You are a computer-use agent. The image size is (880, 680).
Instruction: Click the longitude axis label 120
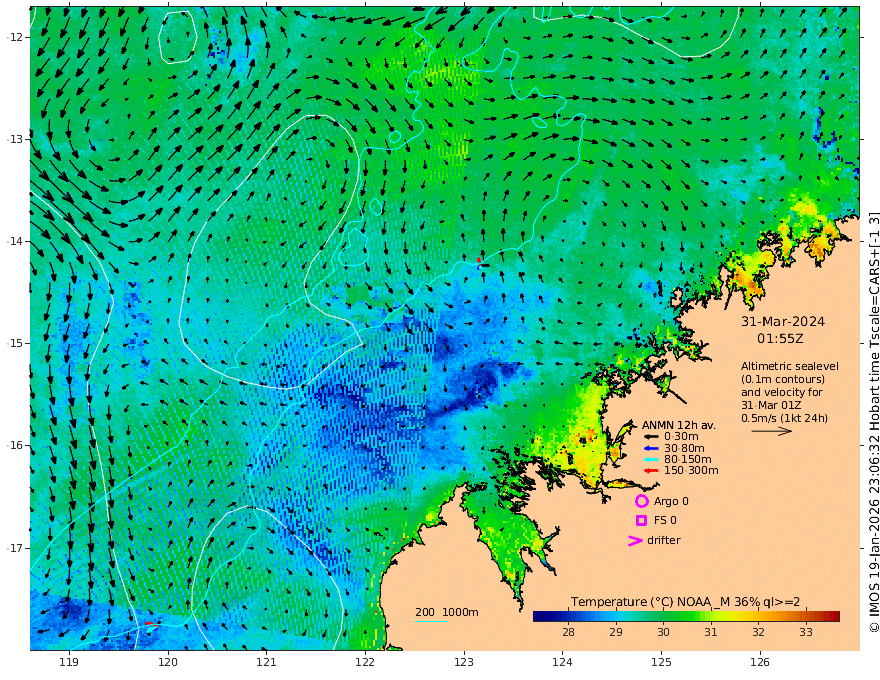tap(168, 662)
